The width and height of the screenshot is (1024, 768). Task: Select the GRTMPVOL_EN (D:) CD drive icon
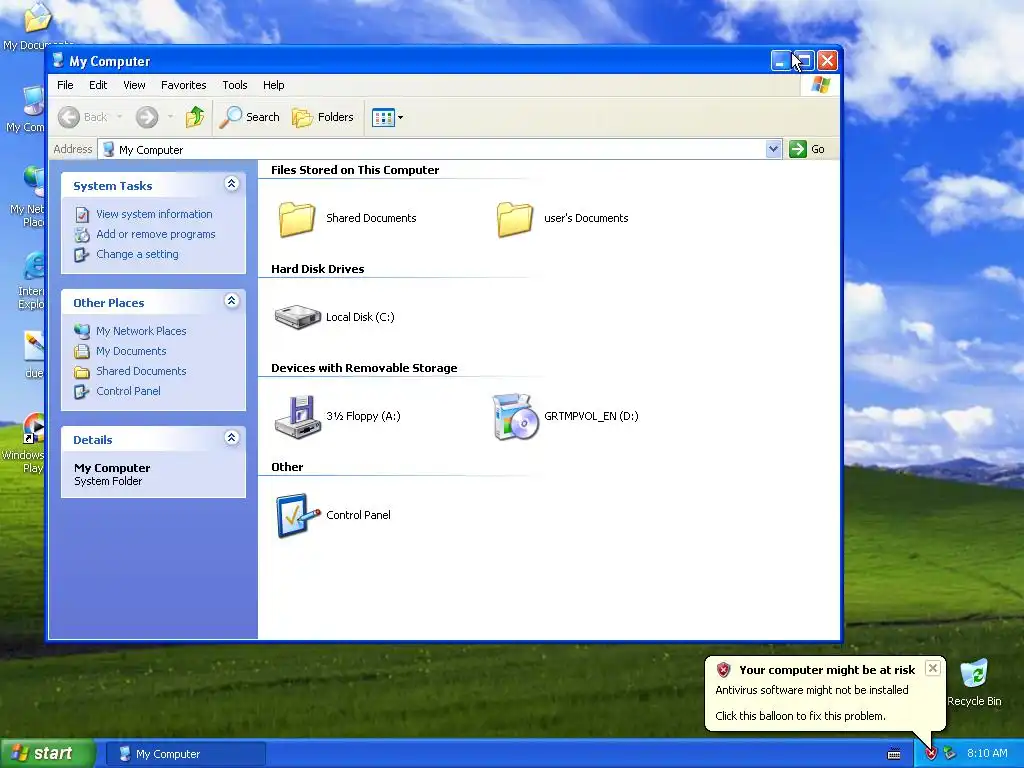515,417
